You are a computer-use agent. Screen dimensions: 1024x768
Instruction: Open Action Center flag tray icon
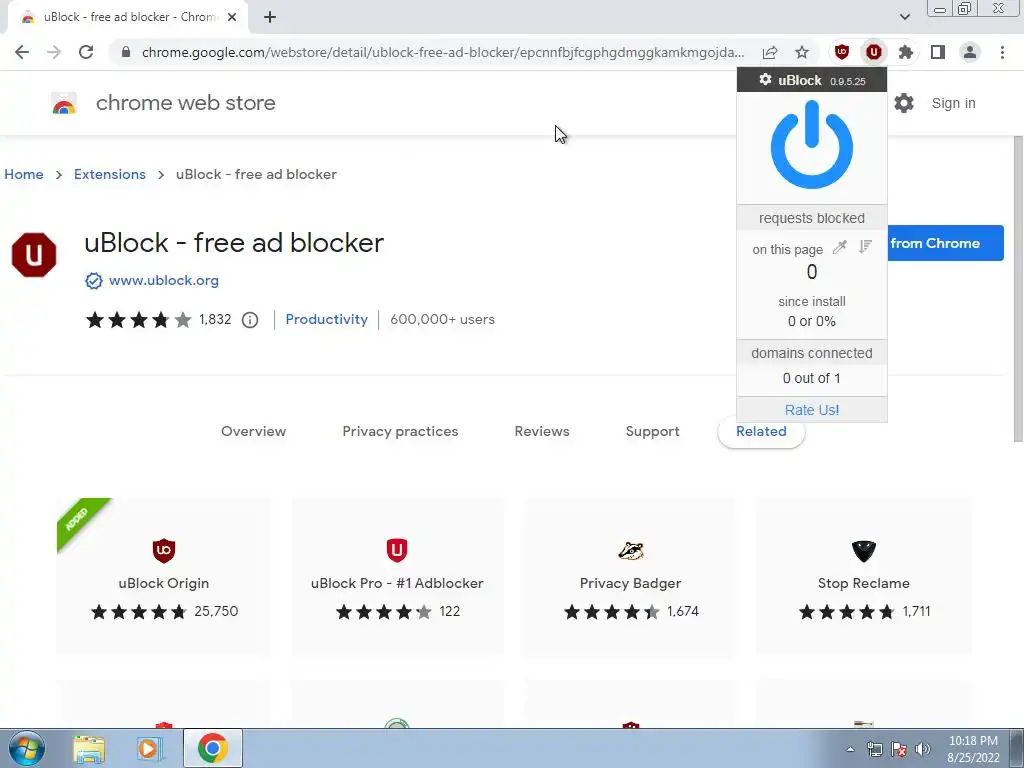[899, 749]
